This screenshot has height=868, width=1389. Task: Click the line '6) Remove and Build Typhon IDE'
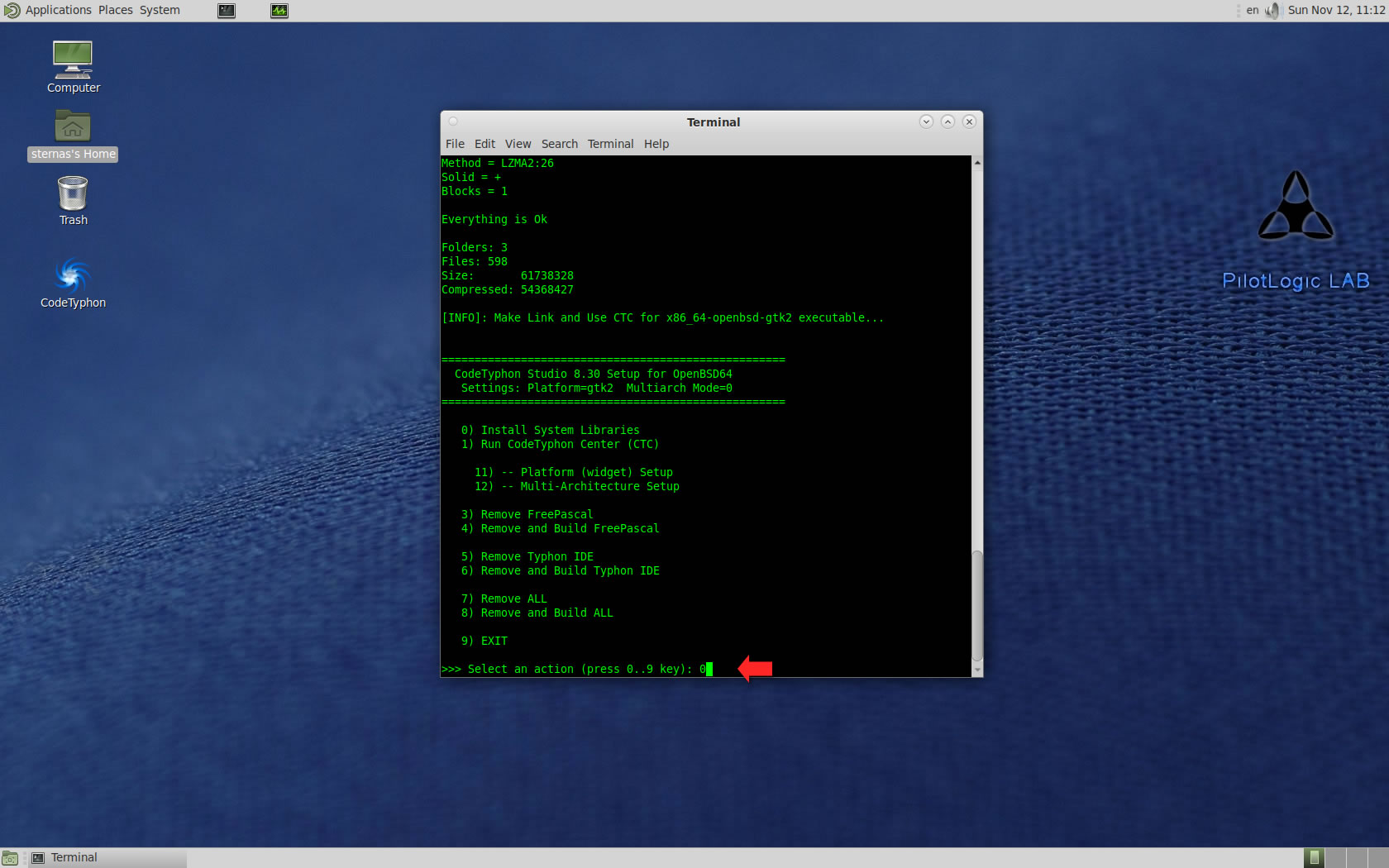(561, 570)
